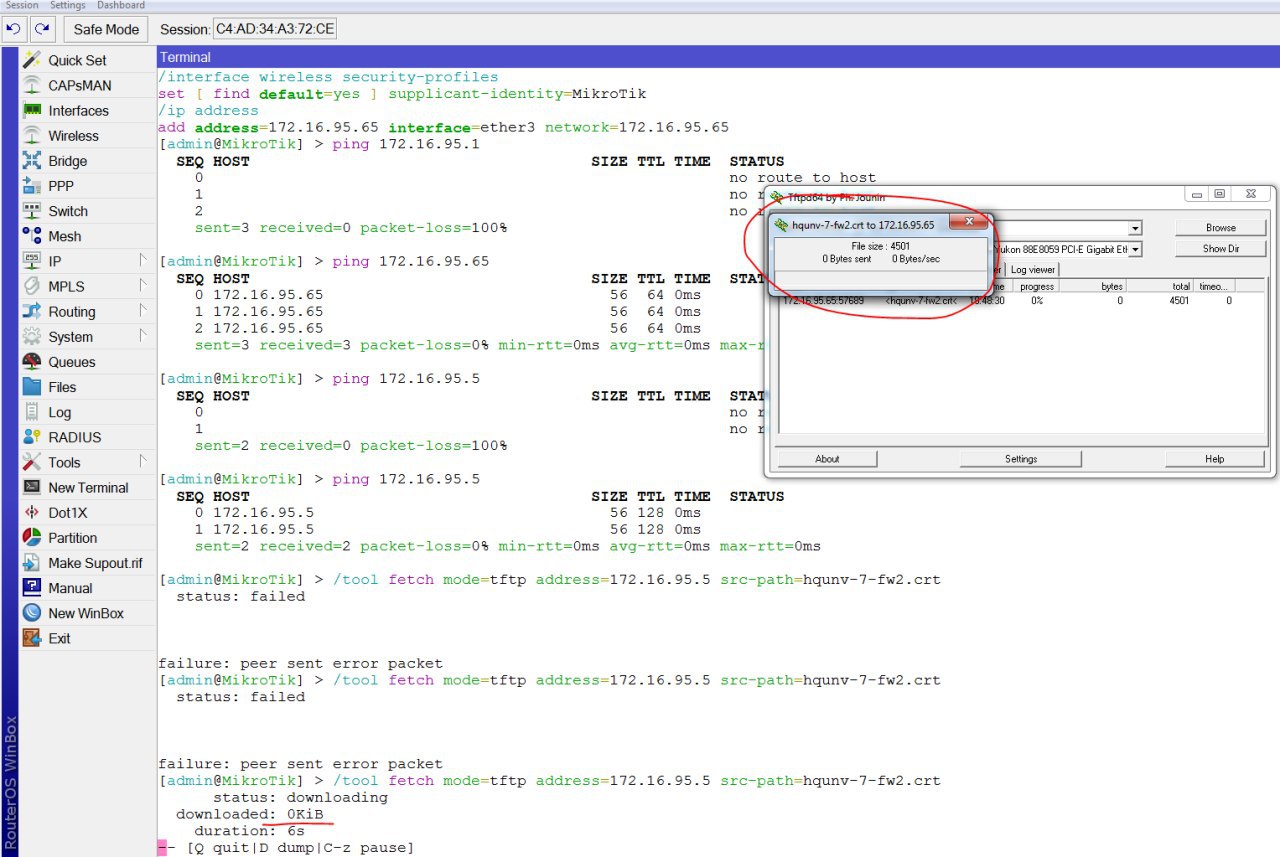Open a New Terminal from the sidebar
The height and width of the screenshot is (857, 1280).
tap(88, 487)
